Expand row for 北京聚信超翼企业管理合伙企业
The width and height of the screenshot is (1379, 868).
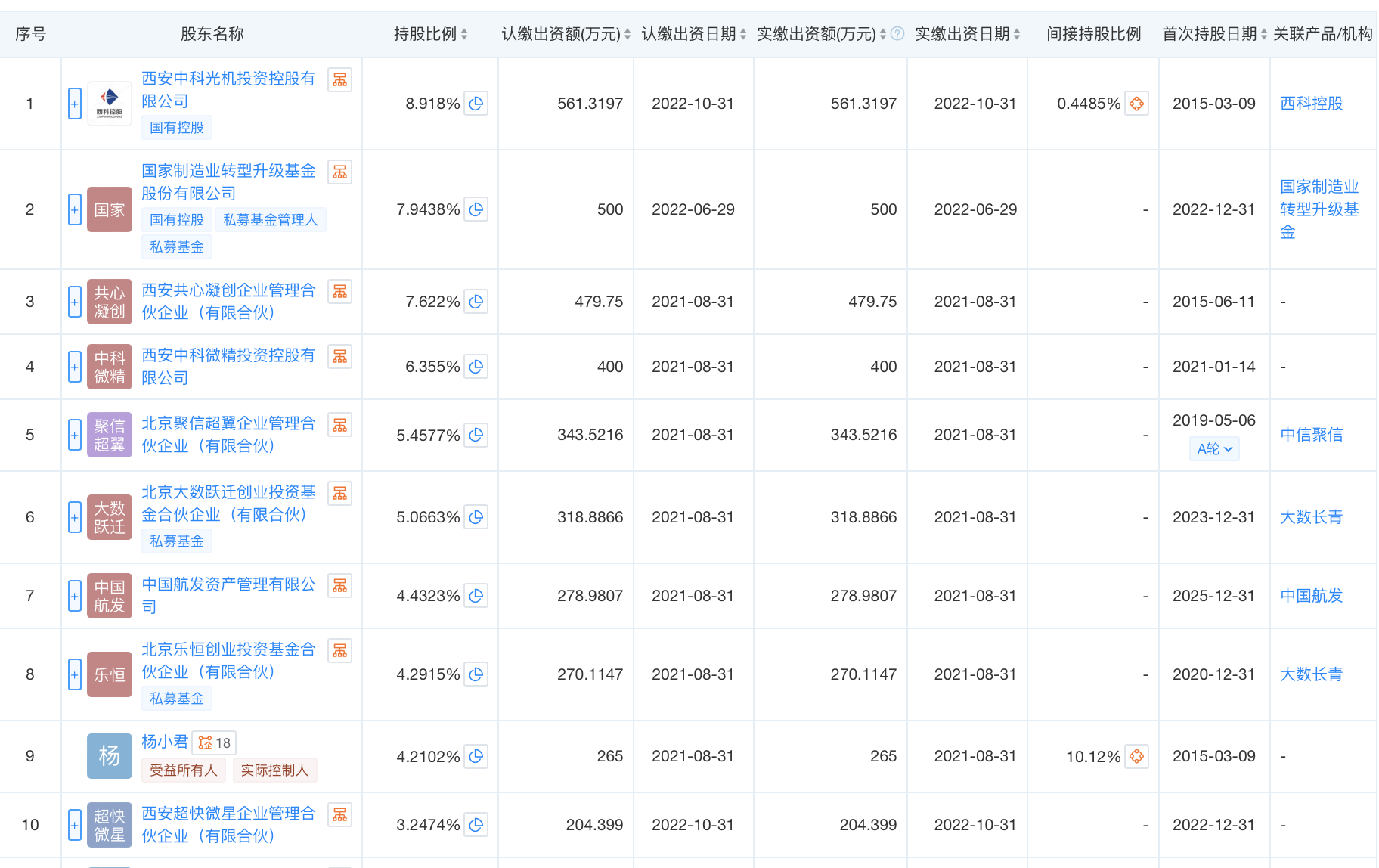74,435
